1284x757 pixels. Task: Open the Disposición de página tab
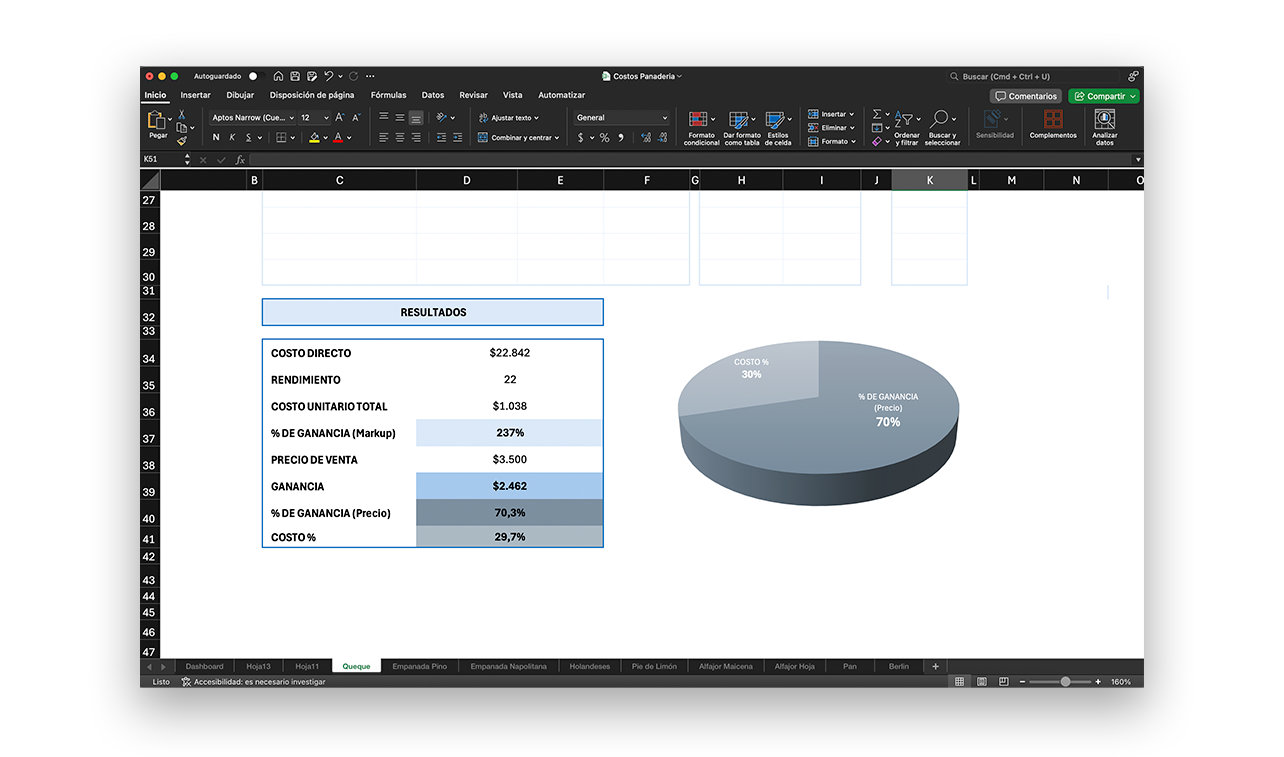coord(312,95)
